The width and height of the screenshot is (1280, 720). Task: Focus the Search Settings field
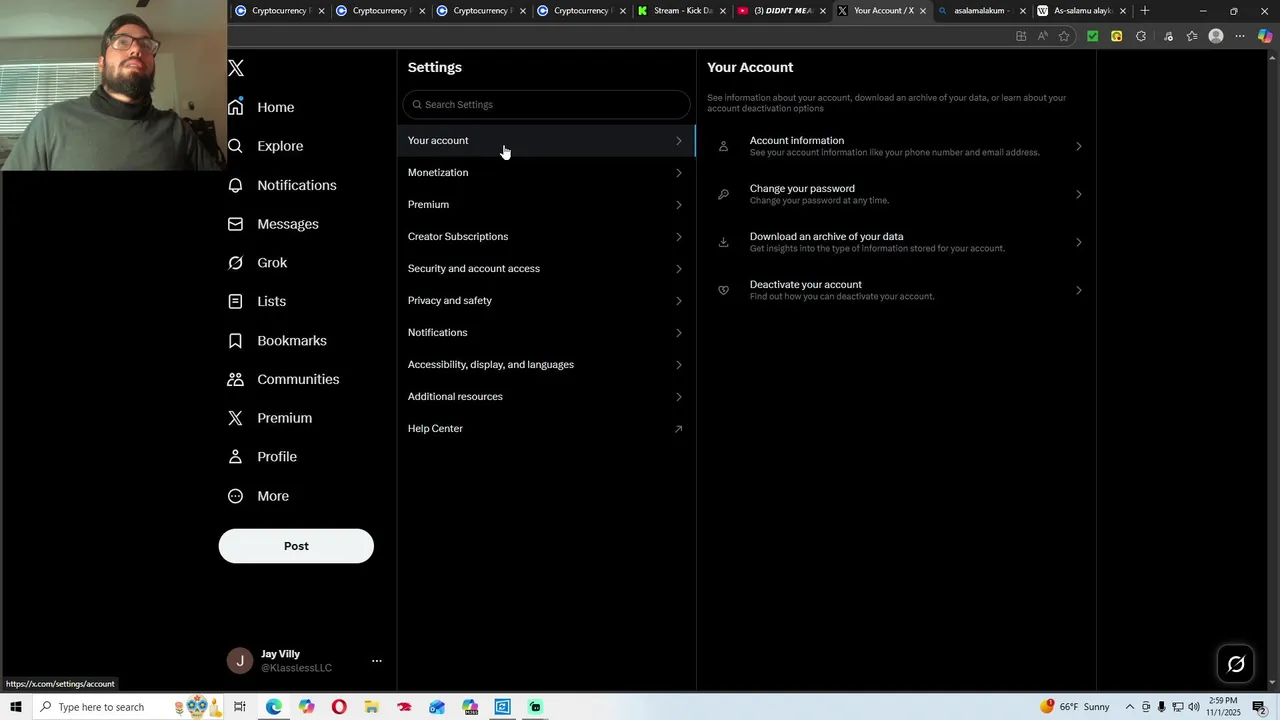click(546, 104)
